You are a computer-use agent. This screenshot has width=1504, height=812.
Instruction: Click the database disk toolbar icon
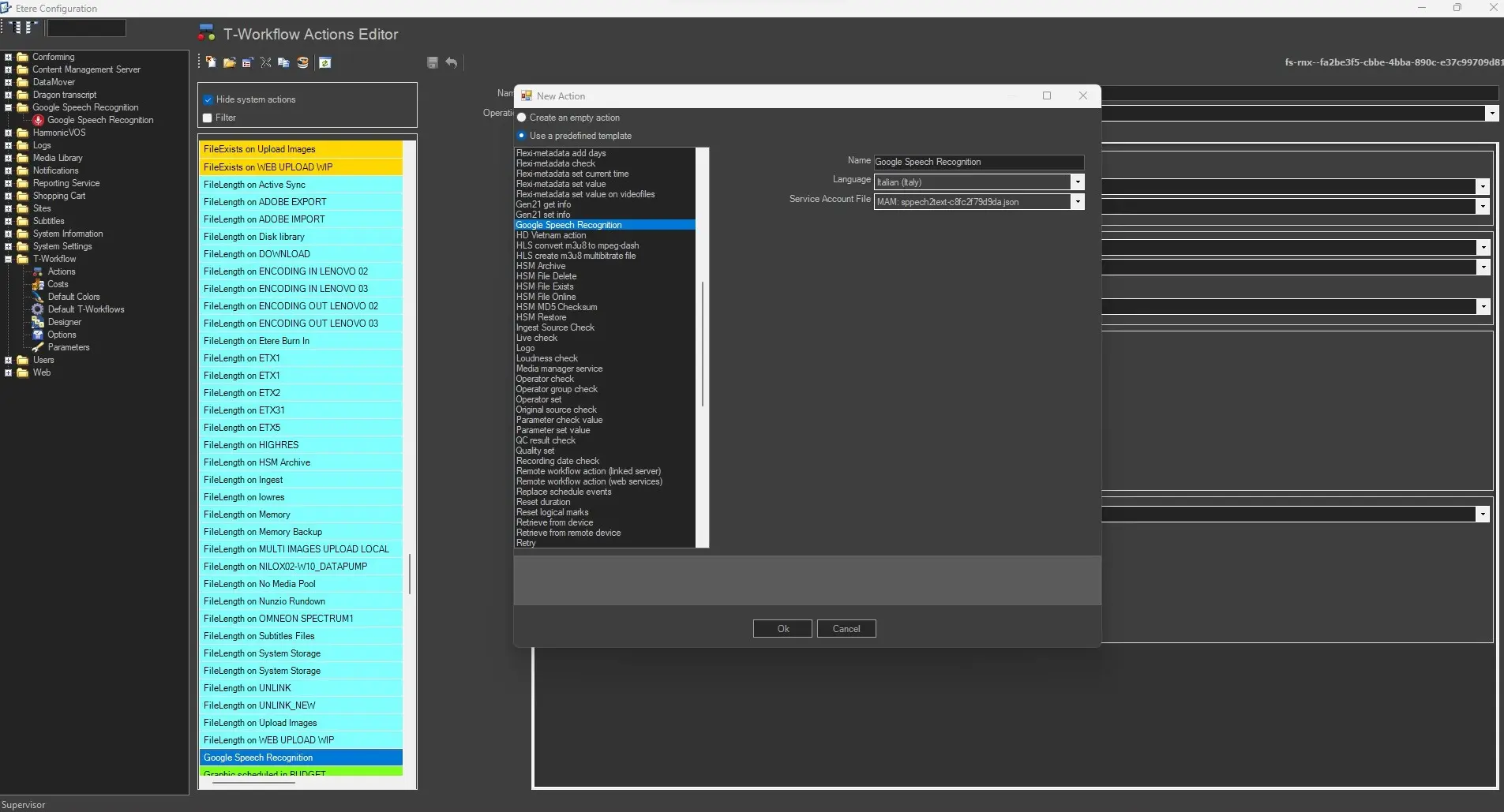302,62
